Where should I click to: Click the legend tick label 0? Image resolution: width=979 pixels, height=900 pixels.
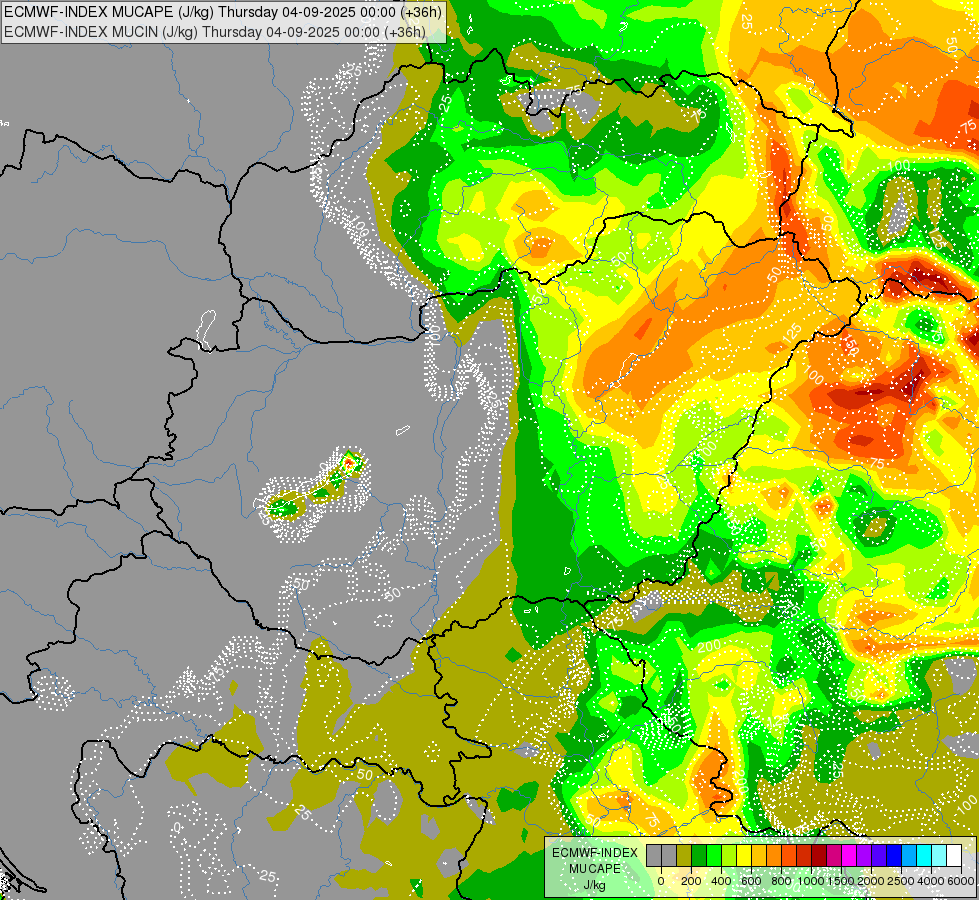point(661,881)
